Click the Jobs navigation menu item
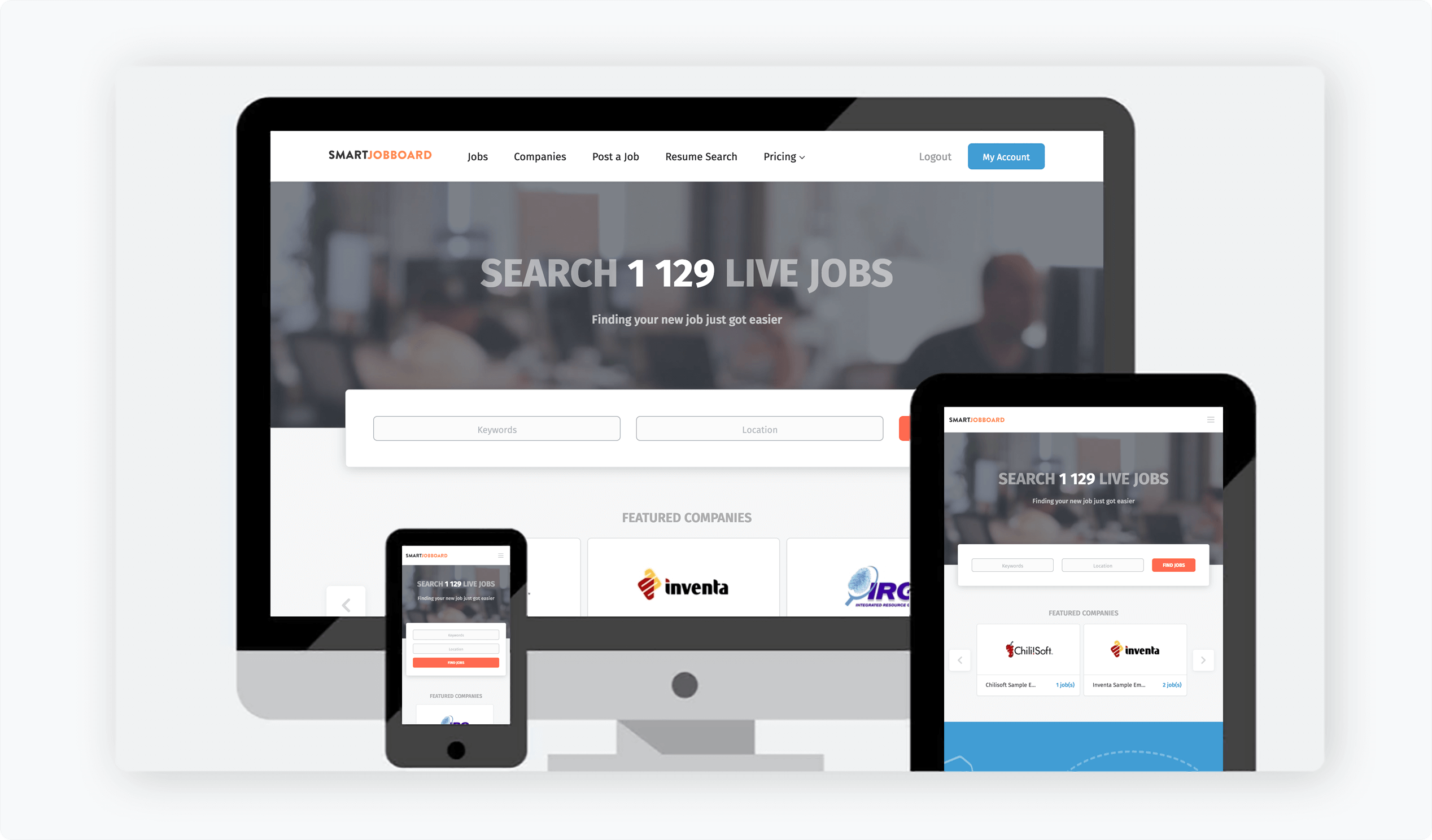 478,156
